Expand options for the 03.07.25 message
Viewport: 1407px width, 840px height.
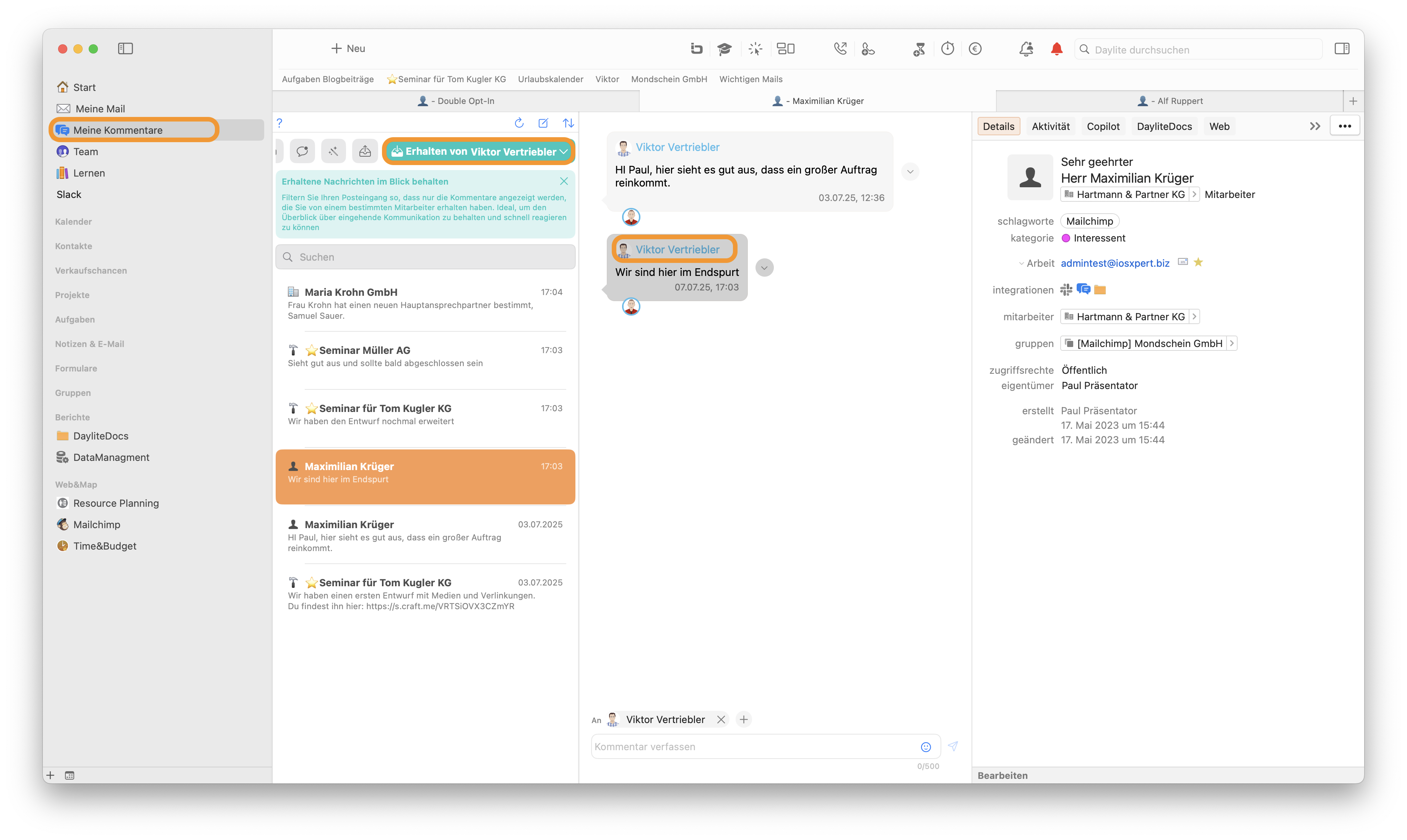click(x=910, y=172)
